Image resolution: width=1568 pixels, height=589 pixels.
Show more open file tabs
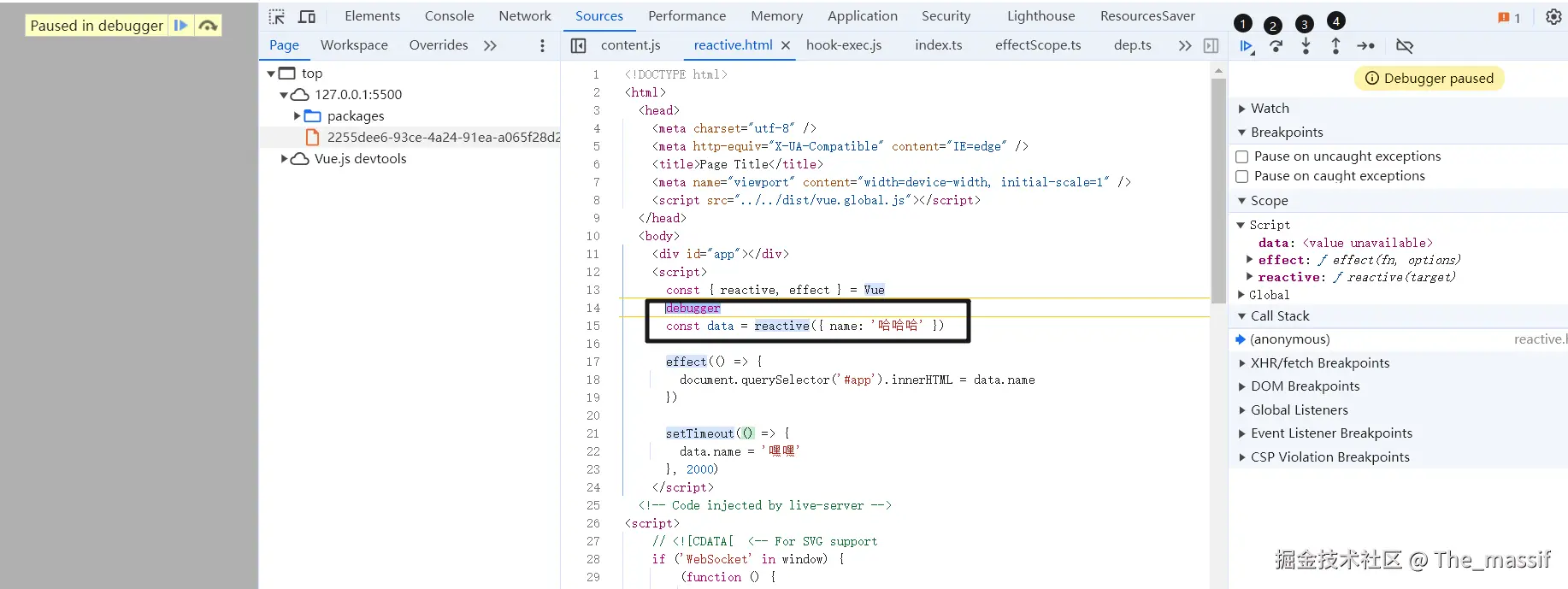[x=1184, y=45]
